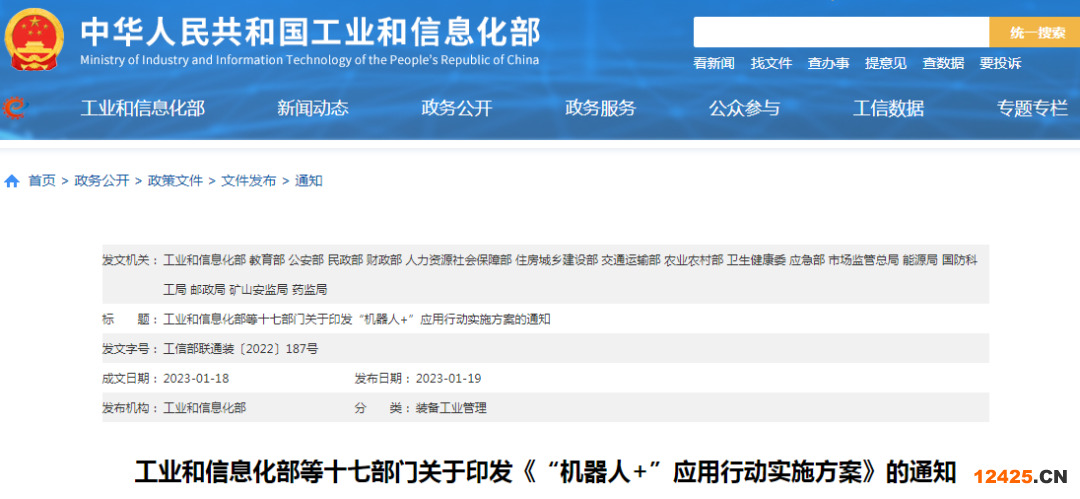Click the search input box
The width and height of the screenshot is (1080, 499).
pos(841,32)
